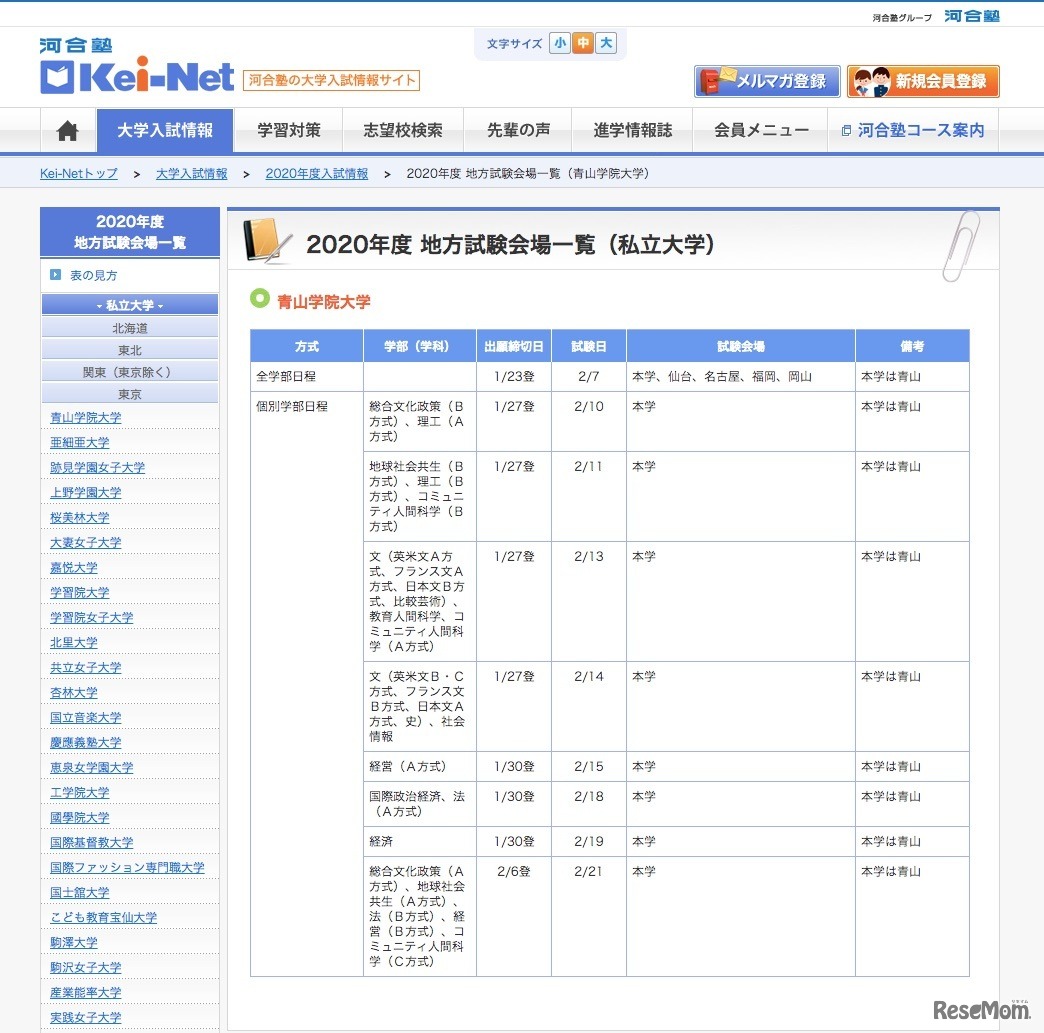Screen dimensions: 1044x1033
Task: Select the 中 font size option
Action: 583,43
